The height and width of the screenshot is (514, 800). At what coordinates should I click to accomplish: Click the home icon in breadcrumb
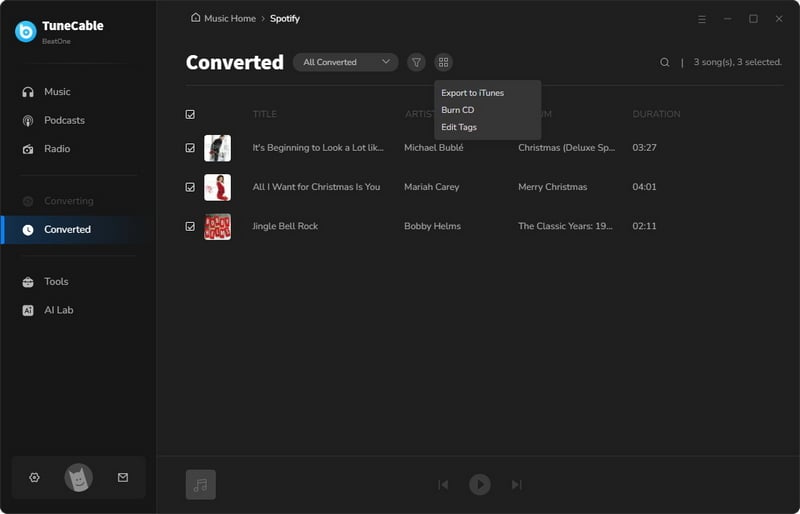tap(195, 18)
